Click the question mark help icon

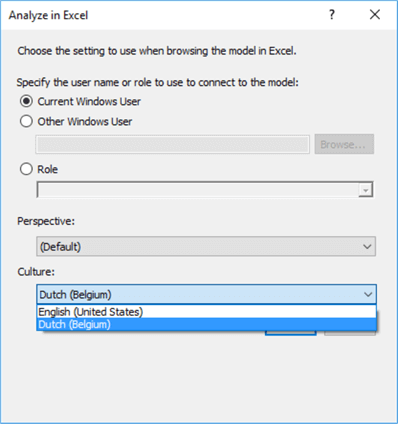pyautogui.click(x=332, y=15)
